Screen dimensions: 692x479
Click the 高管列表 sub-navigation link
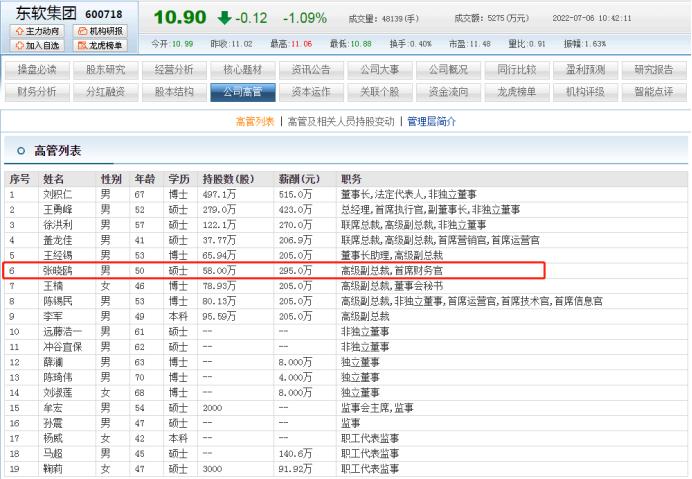pyautogui.click(x=255, y=121)
